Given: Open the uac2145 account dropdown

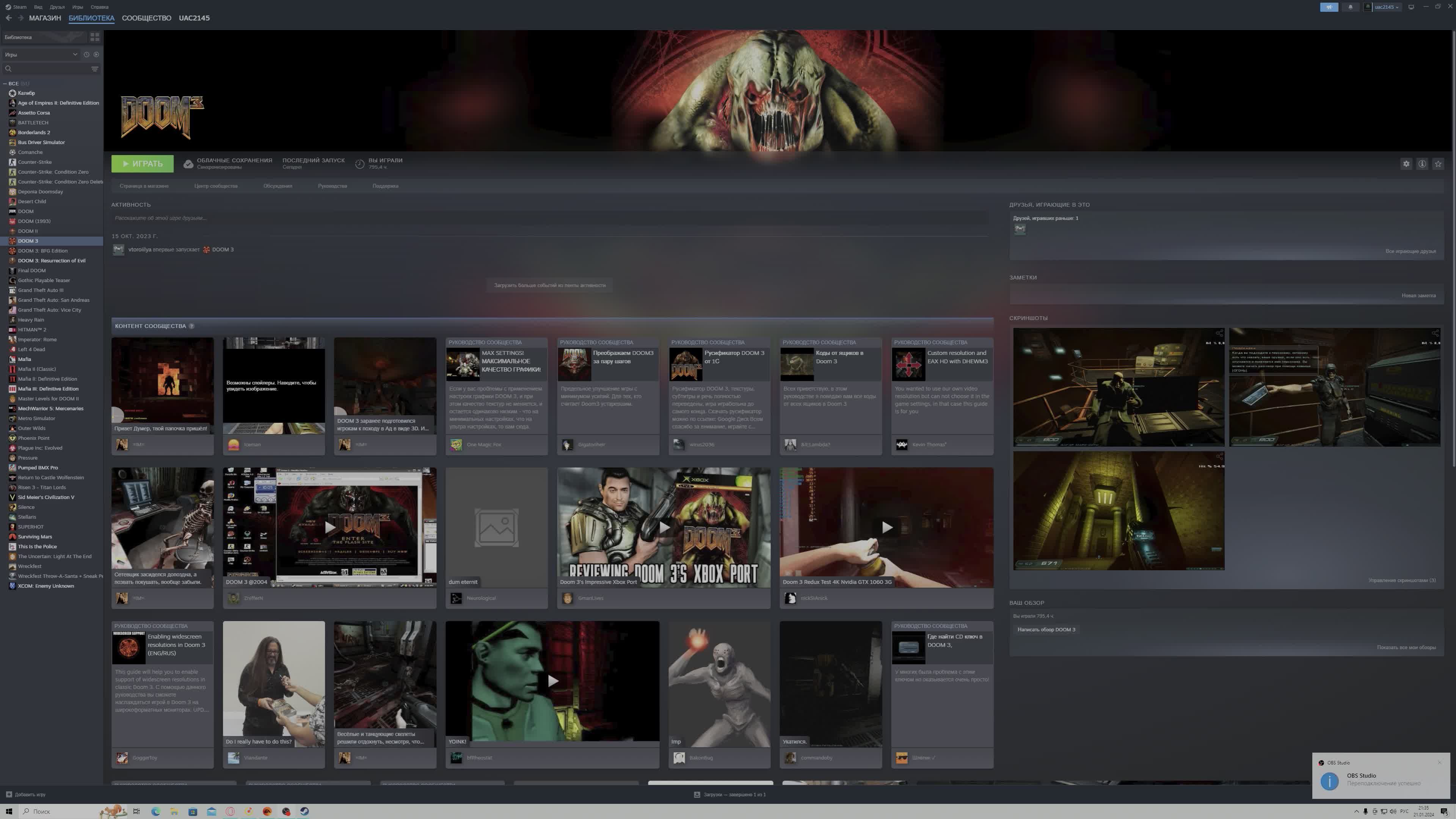Looking at the screenshot, I should [x=1385, y=7].
